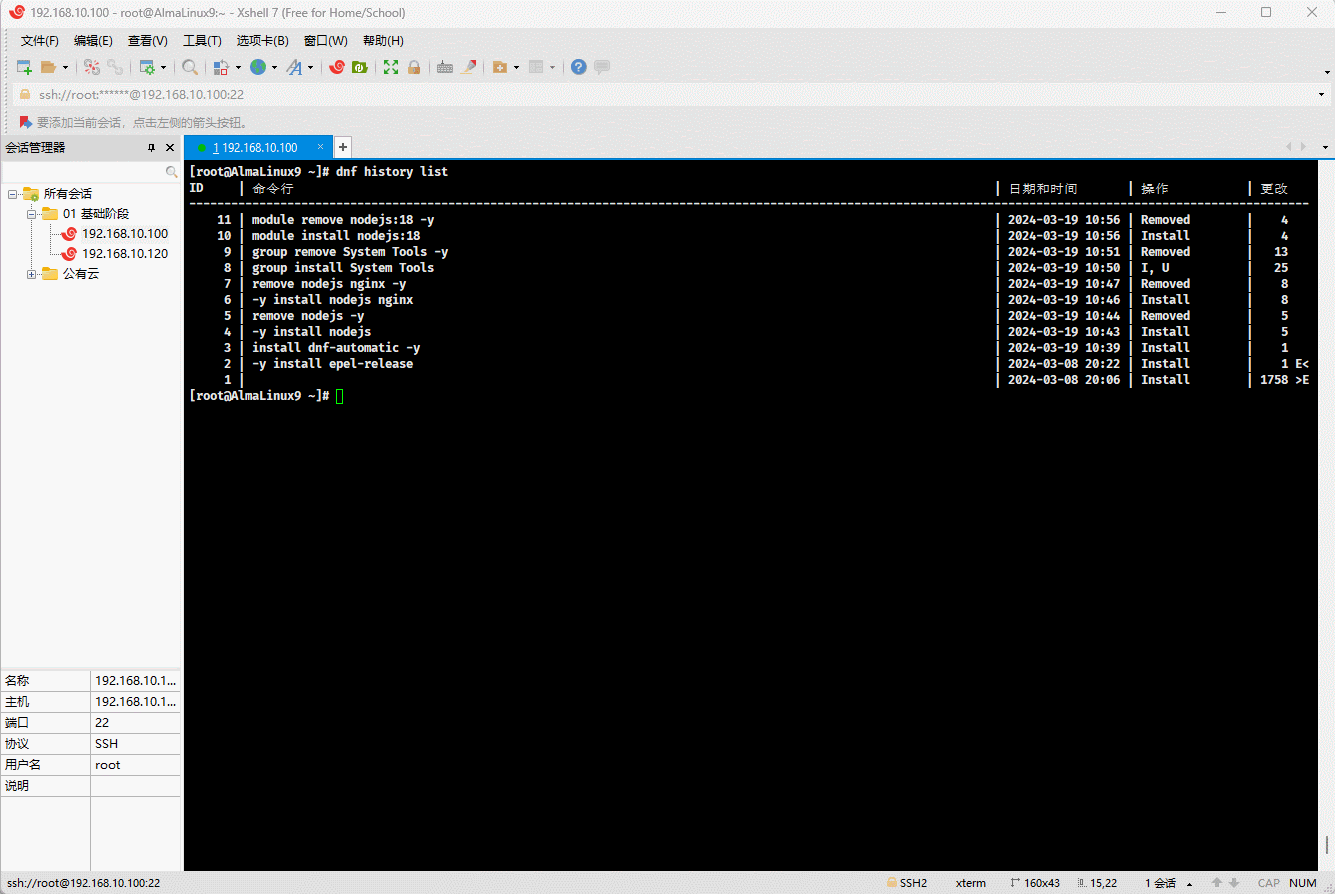Screen dimensions: 1335x894
Task: Enter full screen mode with green arrows icon
Action: tap(391, 67)
